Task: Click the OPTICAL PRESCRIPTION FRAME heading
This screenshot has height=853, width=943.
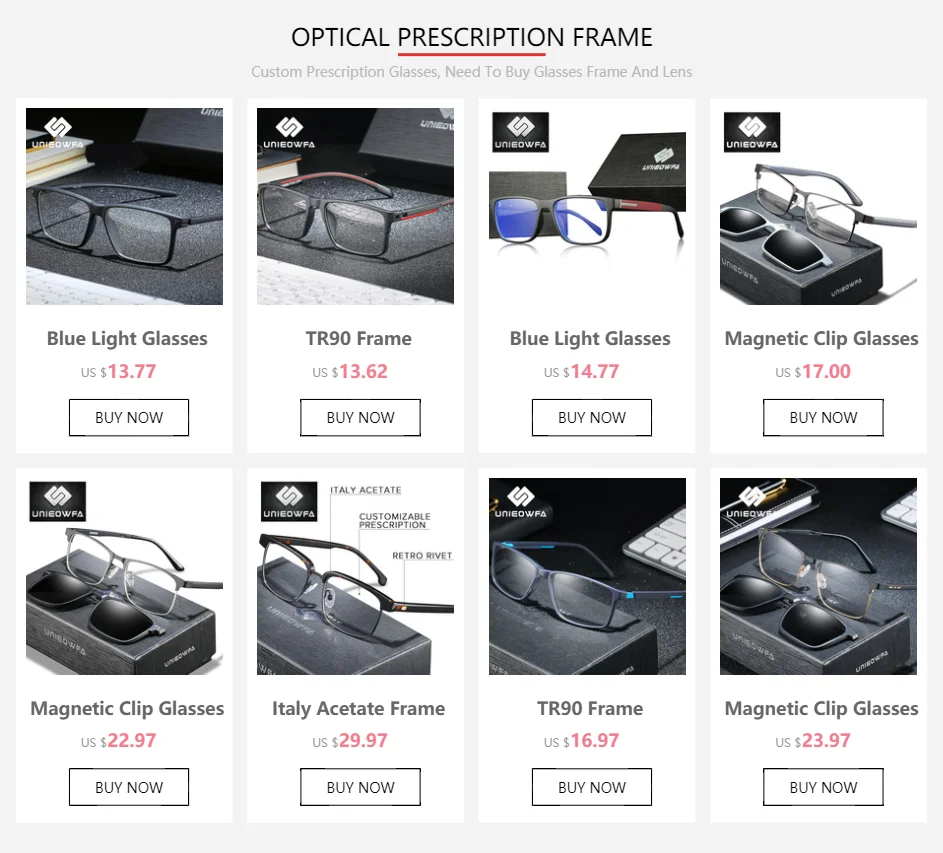Action: pyautogui.click(x=472, y=37)
